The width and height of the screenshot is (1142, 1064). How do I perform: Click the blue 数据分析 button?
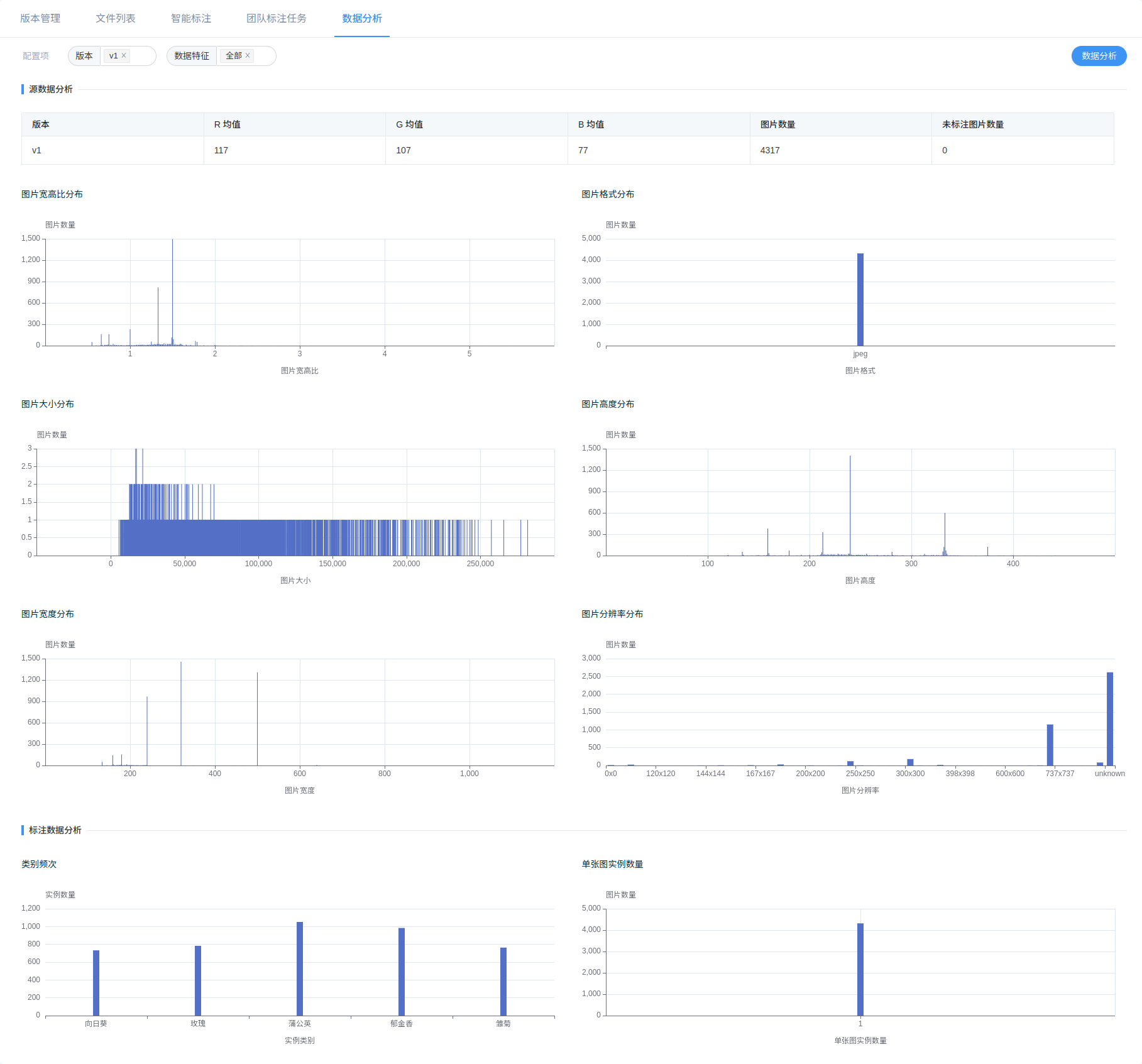(x=1099, y=56)
